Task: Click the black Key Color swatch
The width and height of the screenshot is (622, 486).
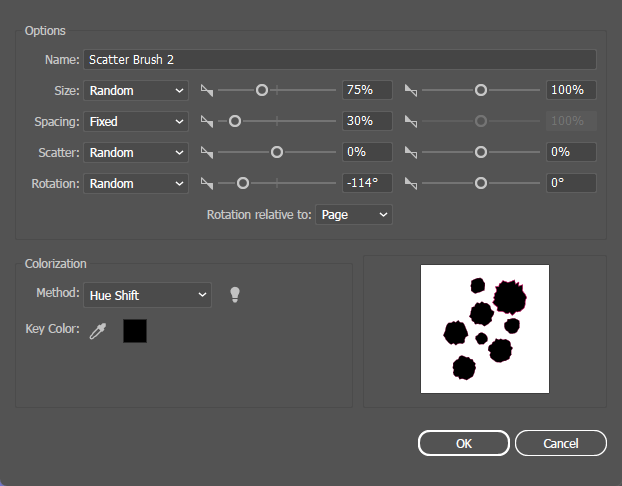Action: coord(135,331)
